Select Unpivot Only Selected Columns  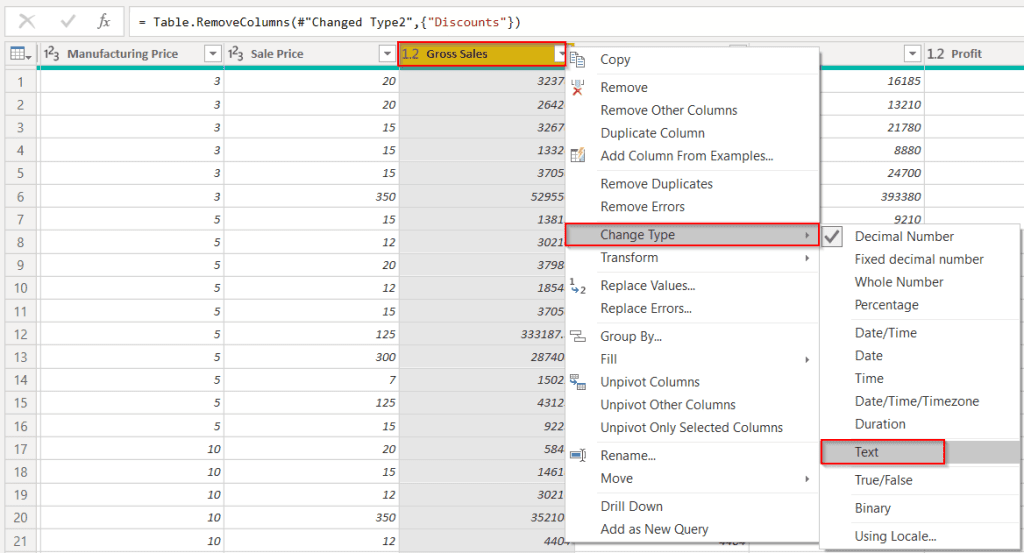coord(692,428)
